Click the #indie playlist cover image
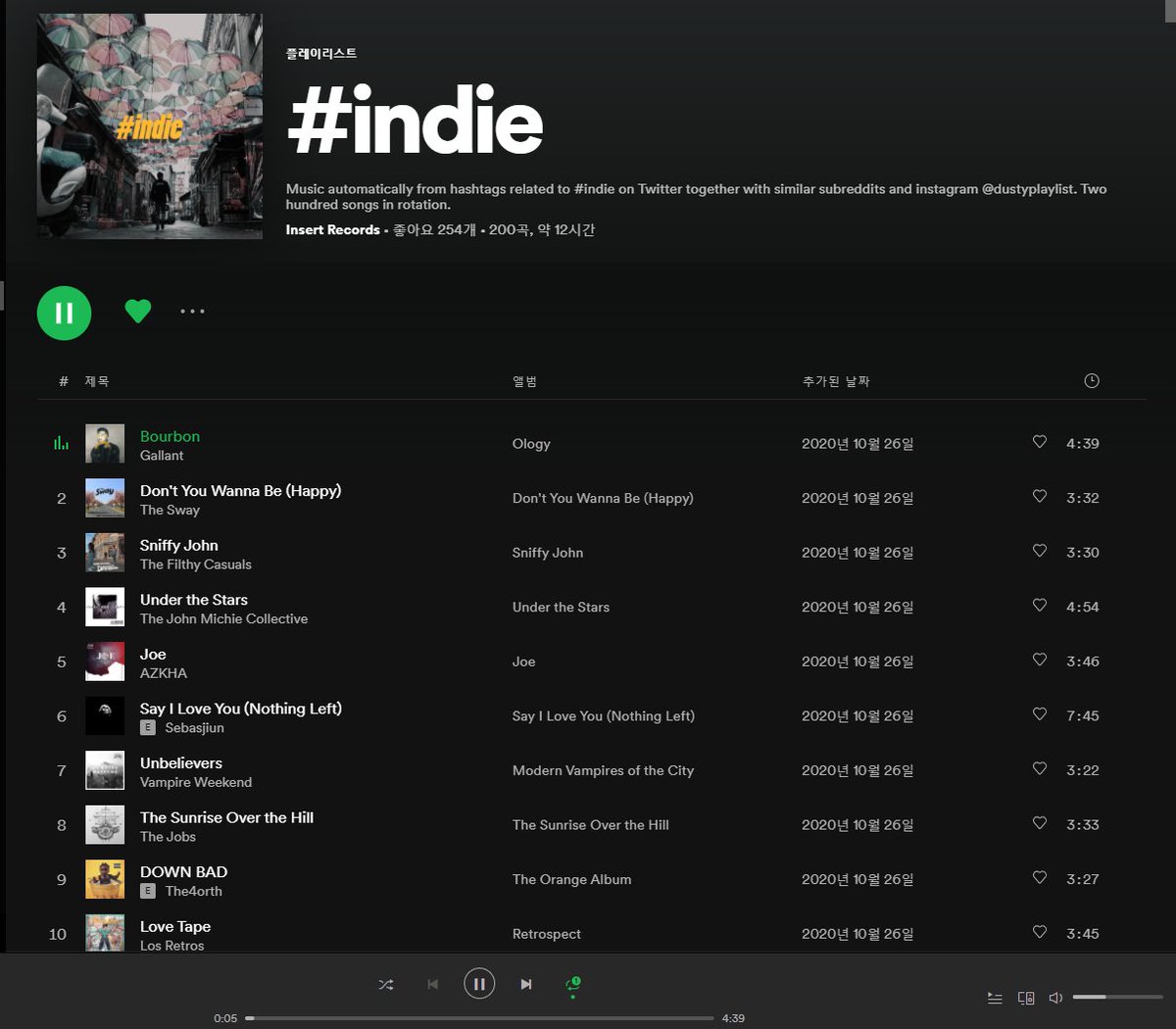Viewport: 1176px width, 1029px height. [150, 126]
